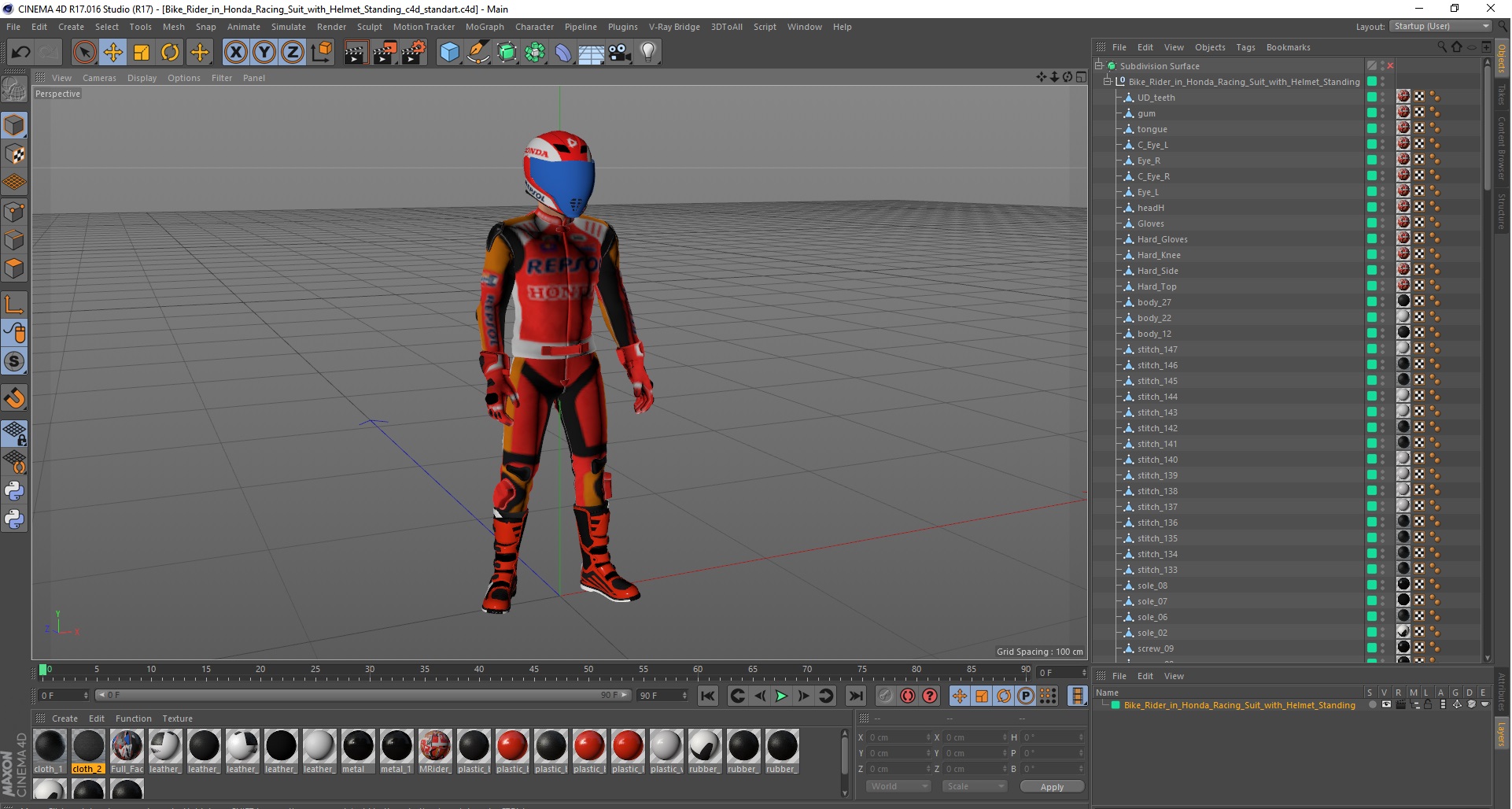
Task: Open the Layout dropdown
Action: click(1440, 26)
